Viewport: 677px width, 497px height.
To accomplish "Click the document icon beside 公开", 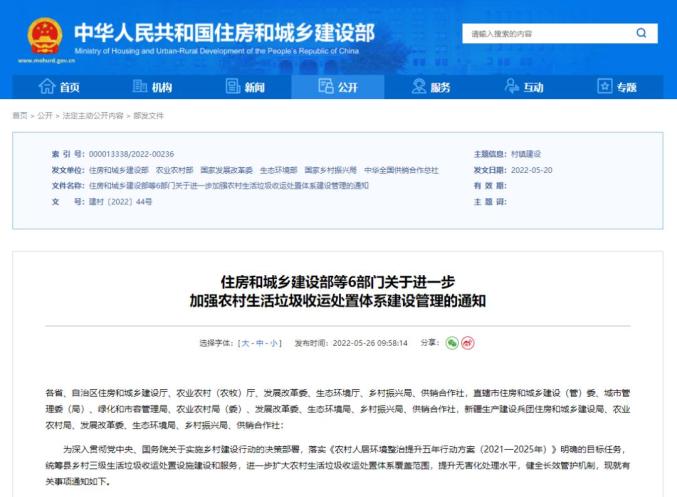I will 326,86.
